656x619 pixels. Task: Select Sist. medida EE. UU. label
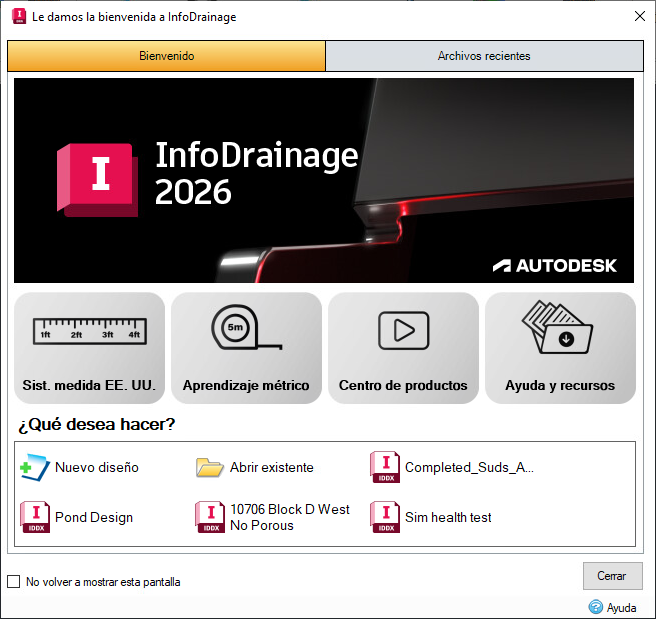[x=89, y=385]
